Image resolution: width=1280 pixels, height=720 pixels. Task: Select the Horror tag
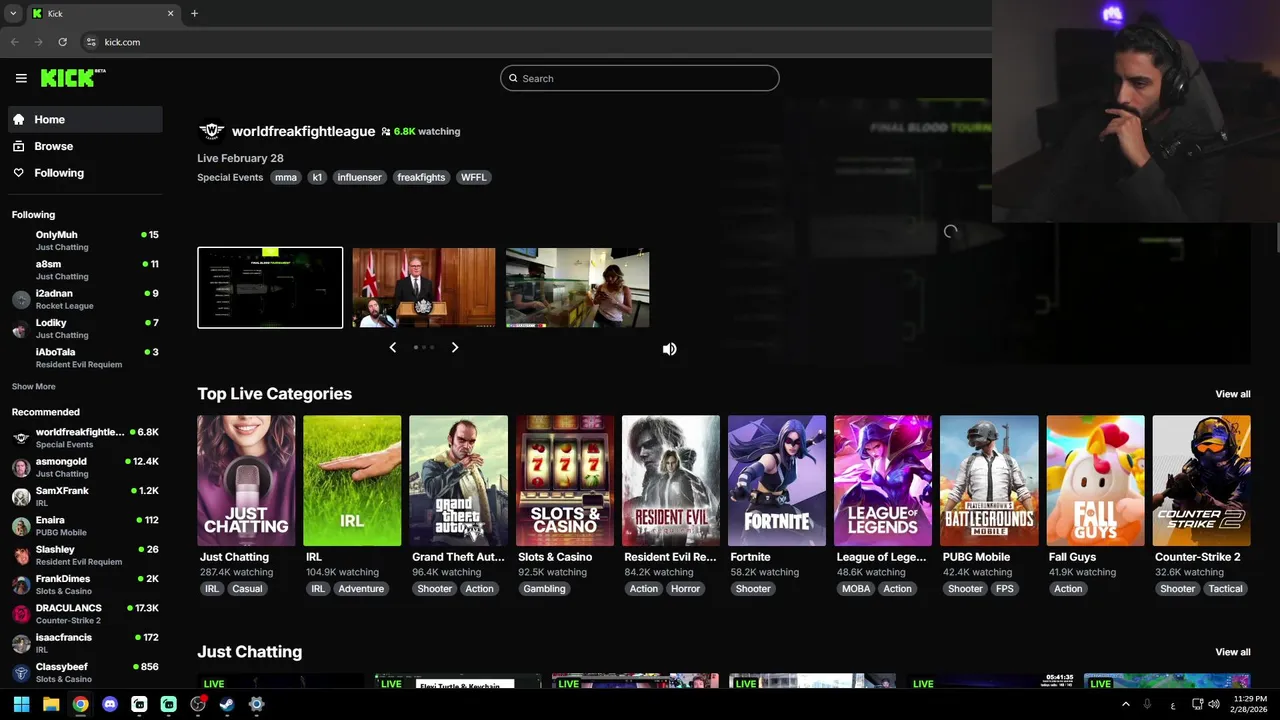coord(686,589)
